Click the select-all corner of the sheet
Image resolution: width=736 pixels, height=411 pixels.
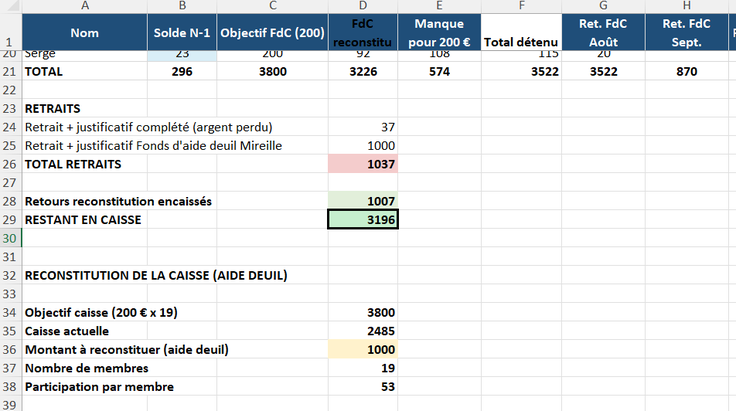pos(10,6)
